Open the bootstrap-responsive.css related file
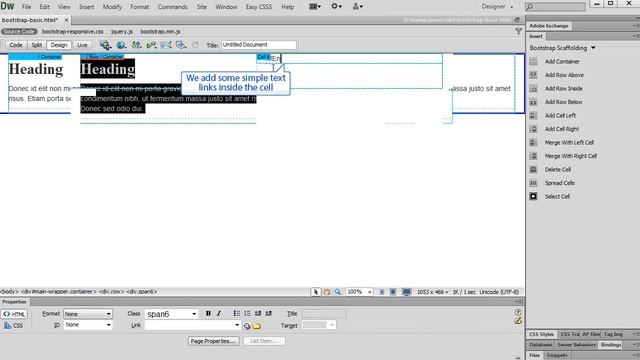Screen dimensions: 640x360 [73, 31]
